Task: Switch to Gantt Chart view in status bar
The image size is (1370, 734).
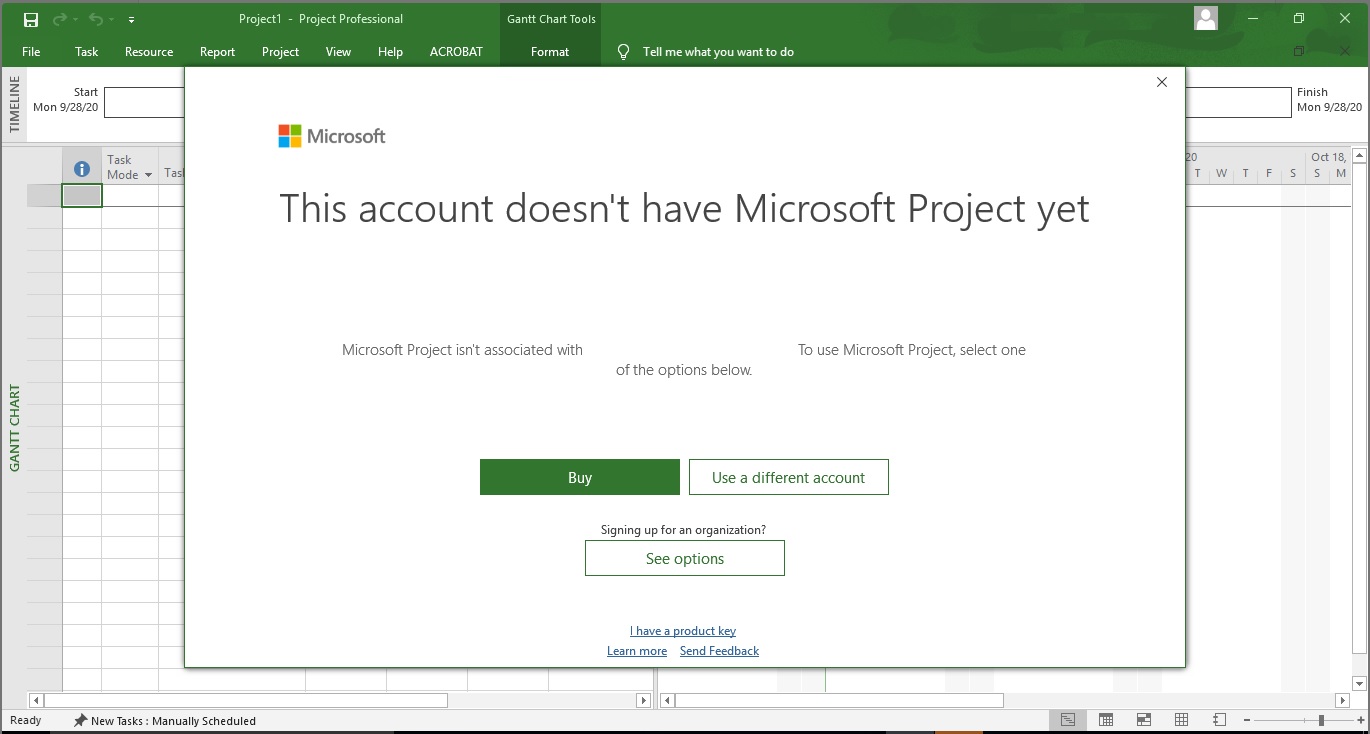Action: tap(1068, 720)
